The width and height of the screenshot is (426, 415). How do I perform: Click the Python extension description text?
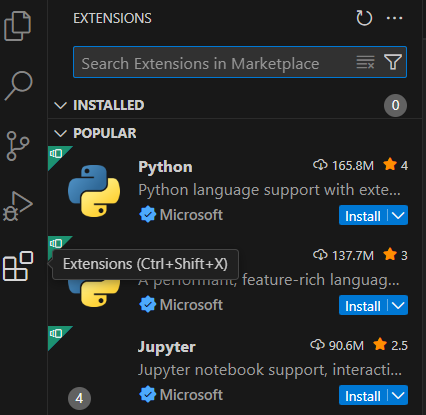coord(269,190)
